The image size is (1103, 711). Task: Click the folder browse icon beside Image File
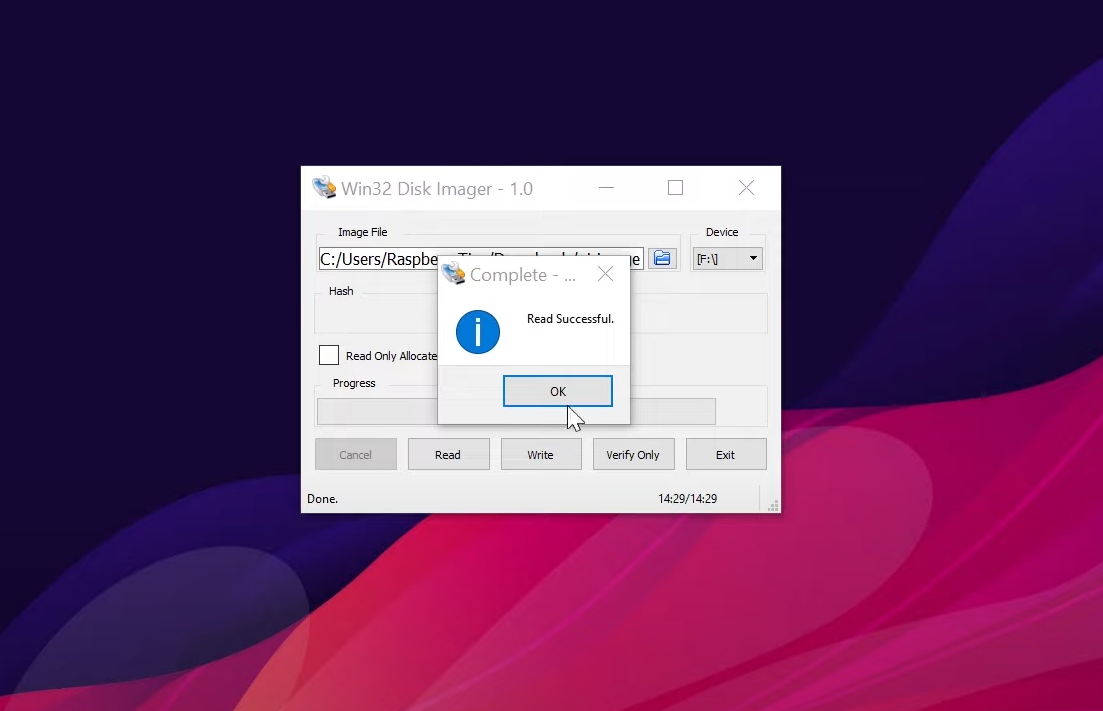661,259
